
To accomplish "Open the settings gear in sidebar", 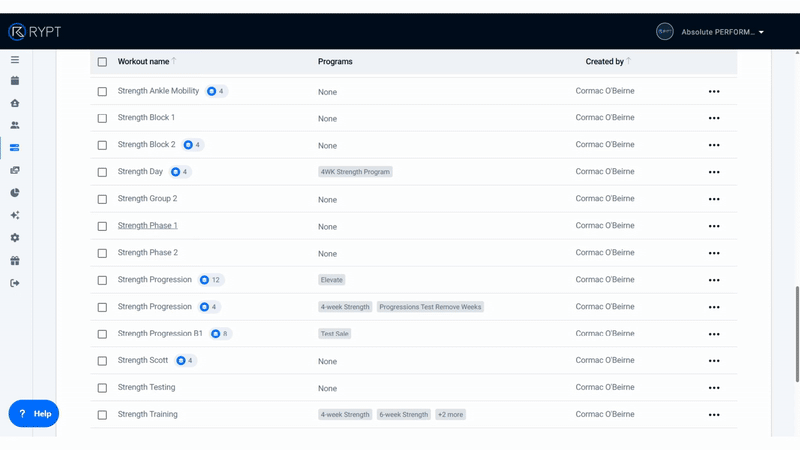I will [x=15, y=238].
